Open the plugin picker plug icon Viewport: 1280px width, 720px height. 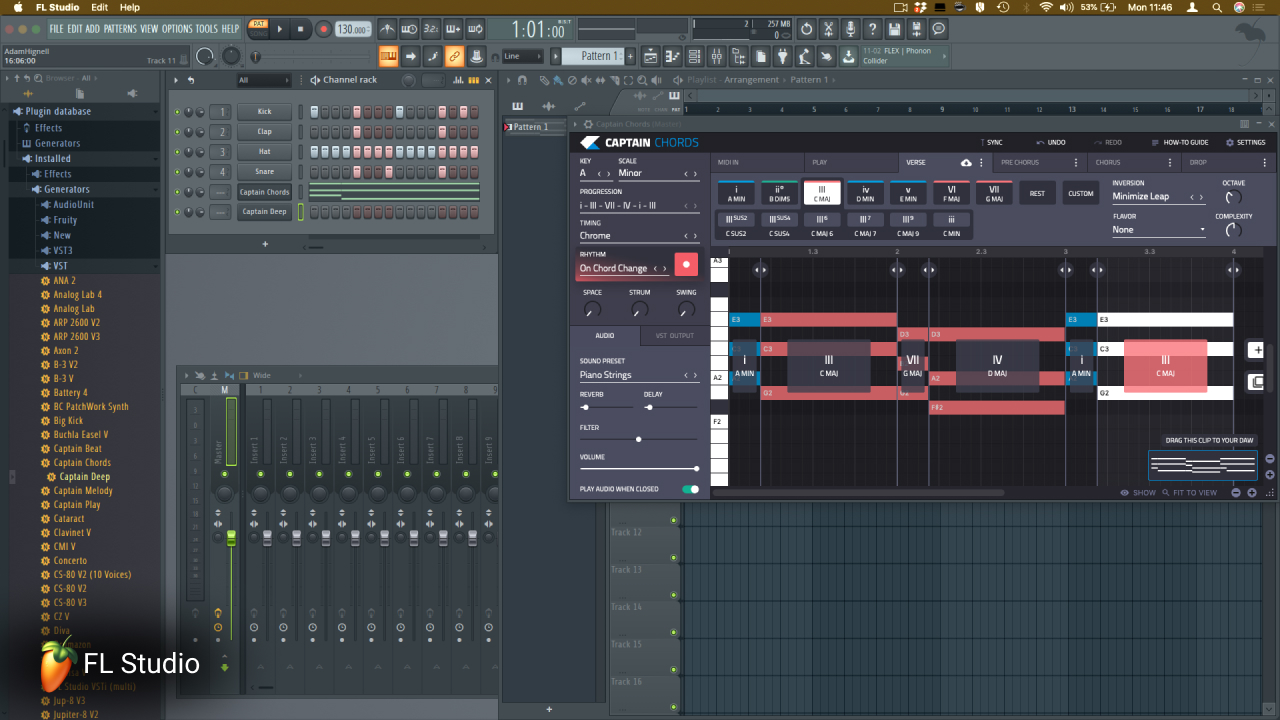(x=781, y=56)
